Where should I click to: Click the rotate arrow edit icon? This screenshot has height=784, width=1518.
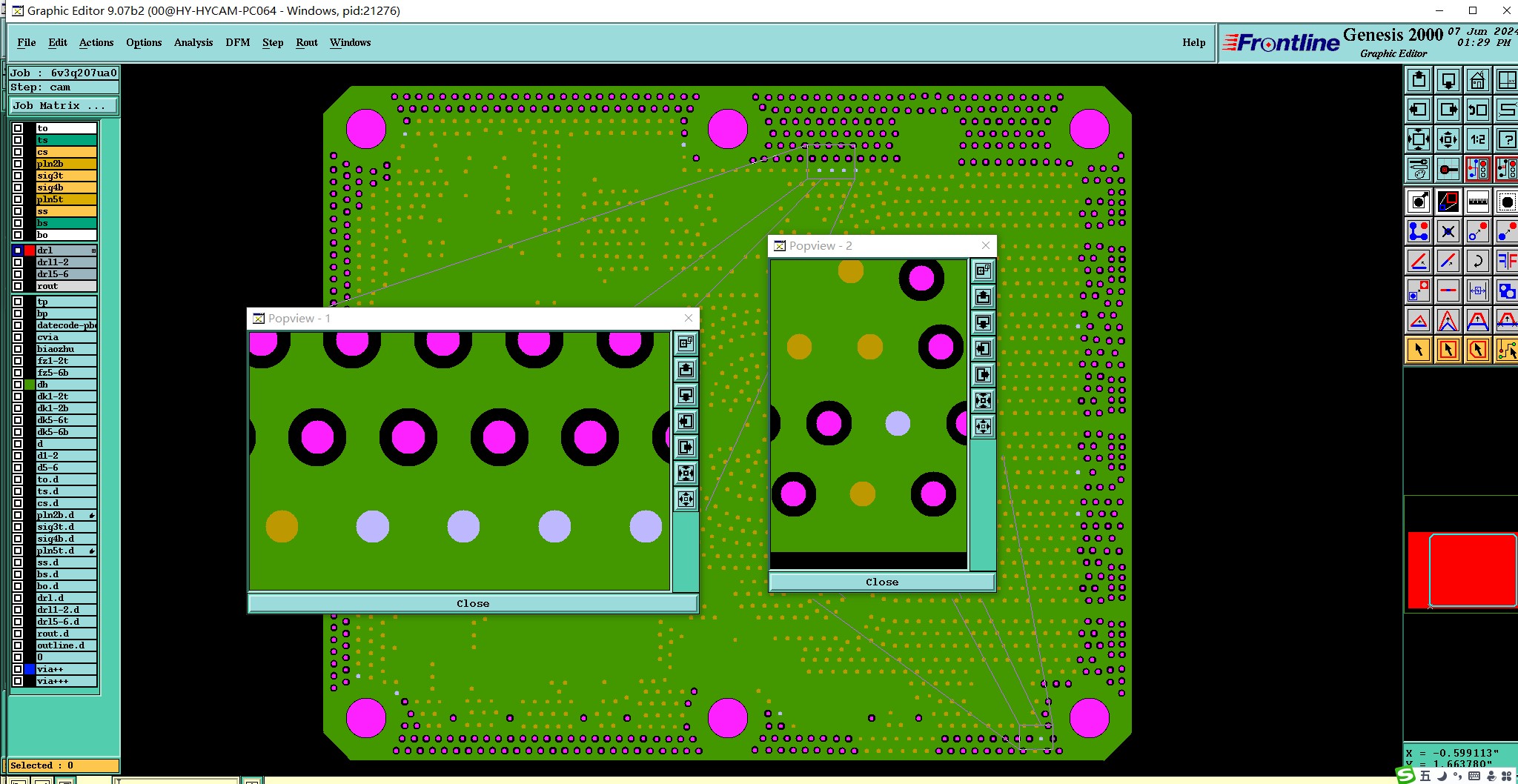[x=1477, y=261]
